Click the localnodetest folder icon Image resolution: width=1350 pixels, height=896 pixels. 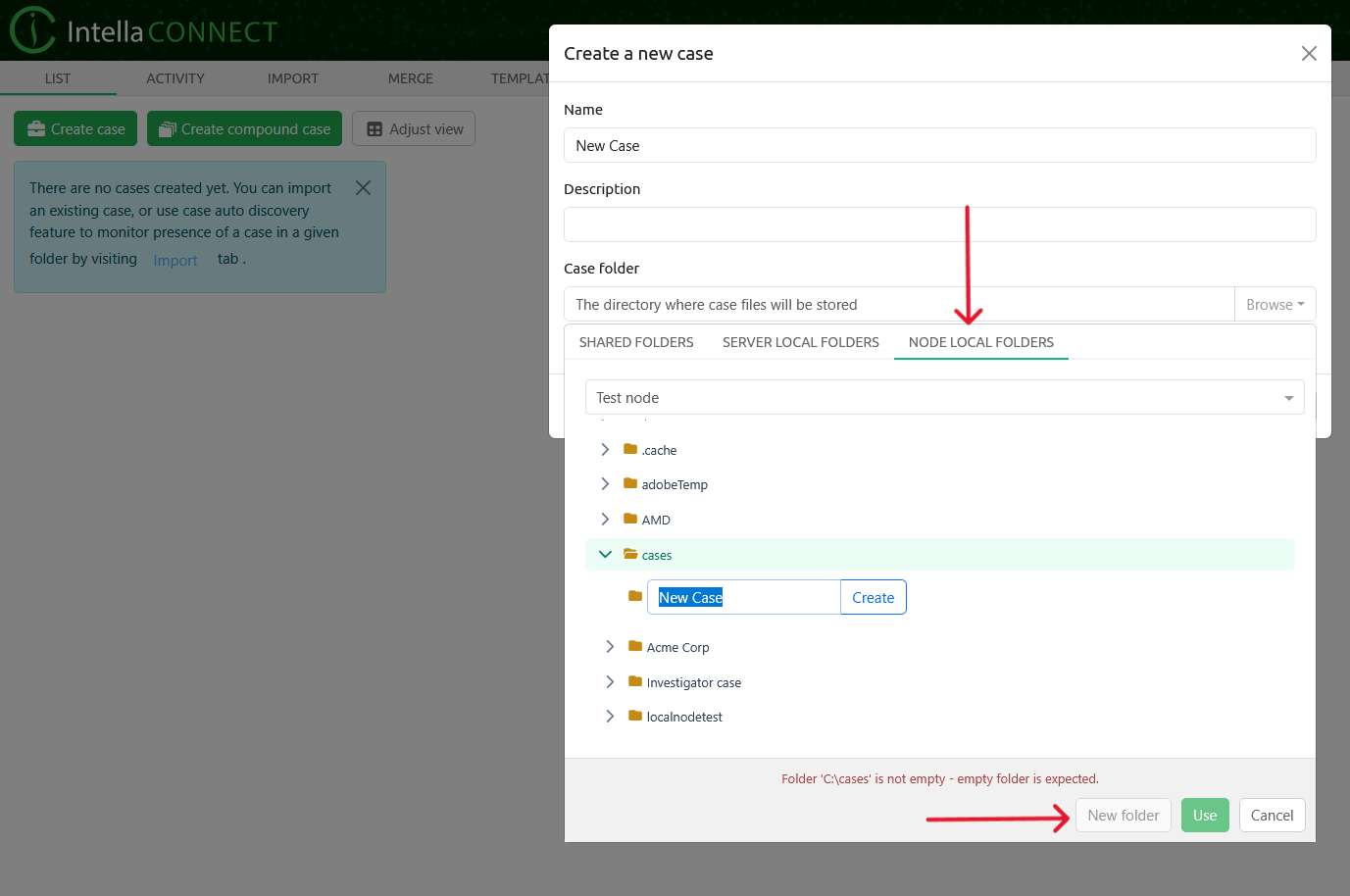pos(635,716)
